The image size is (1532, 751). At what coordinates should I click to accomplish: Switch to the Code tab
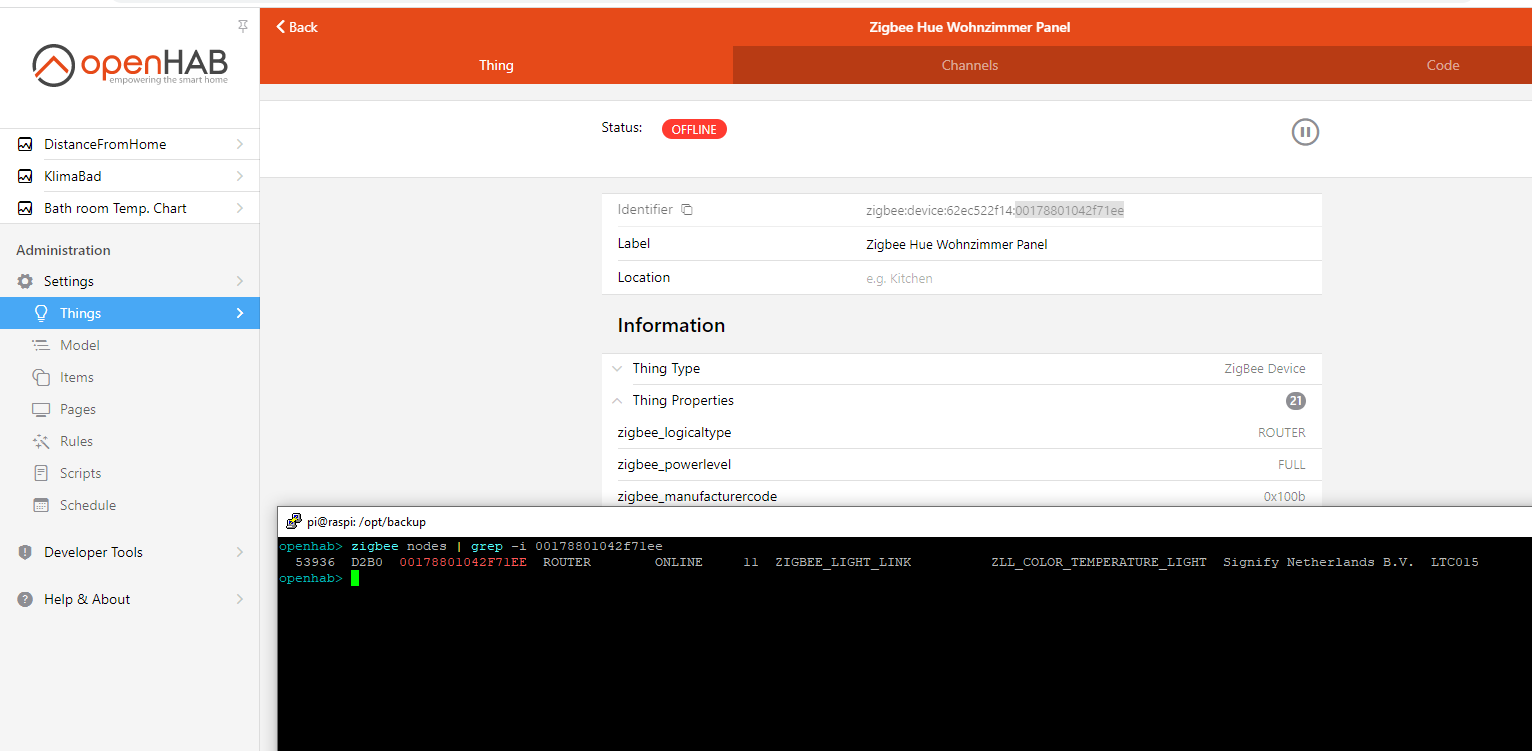pos(1442,65)
